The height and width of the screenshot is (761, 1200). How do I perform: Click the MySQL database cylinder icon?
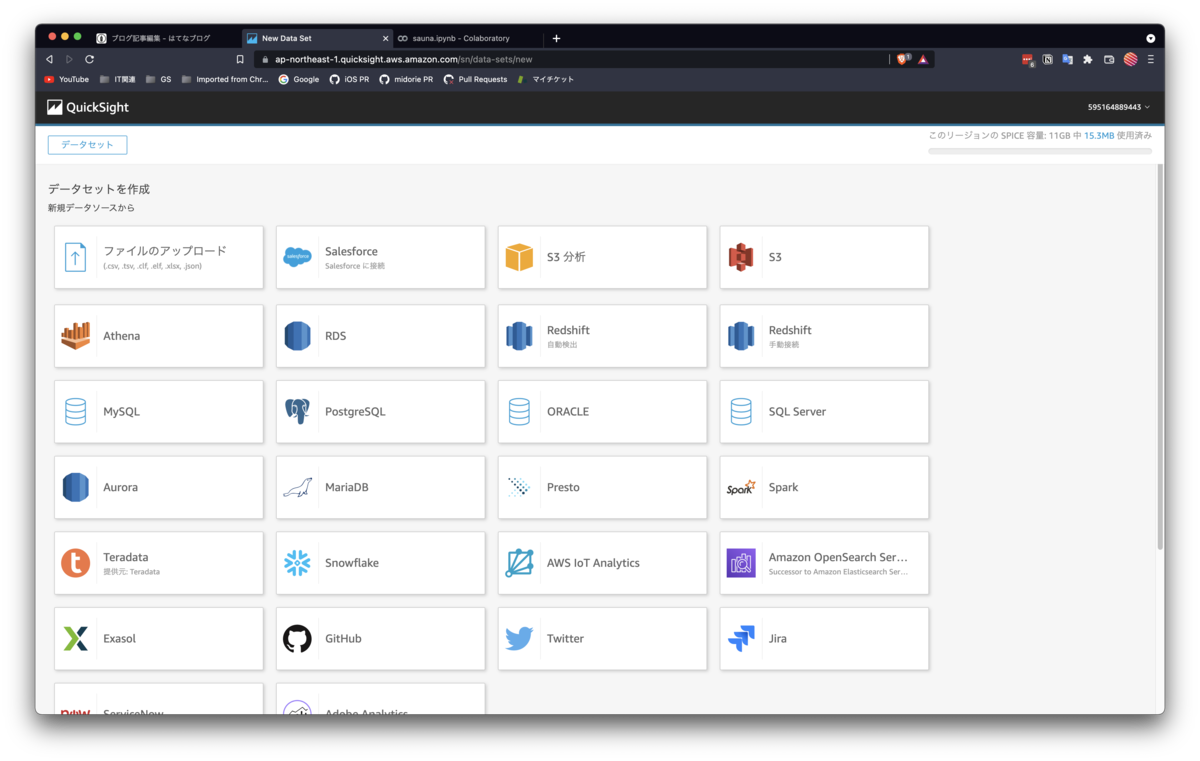tap(76, 411)
